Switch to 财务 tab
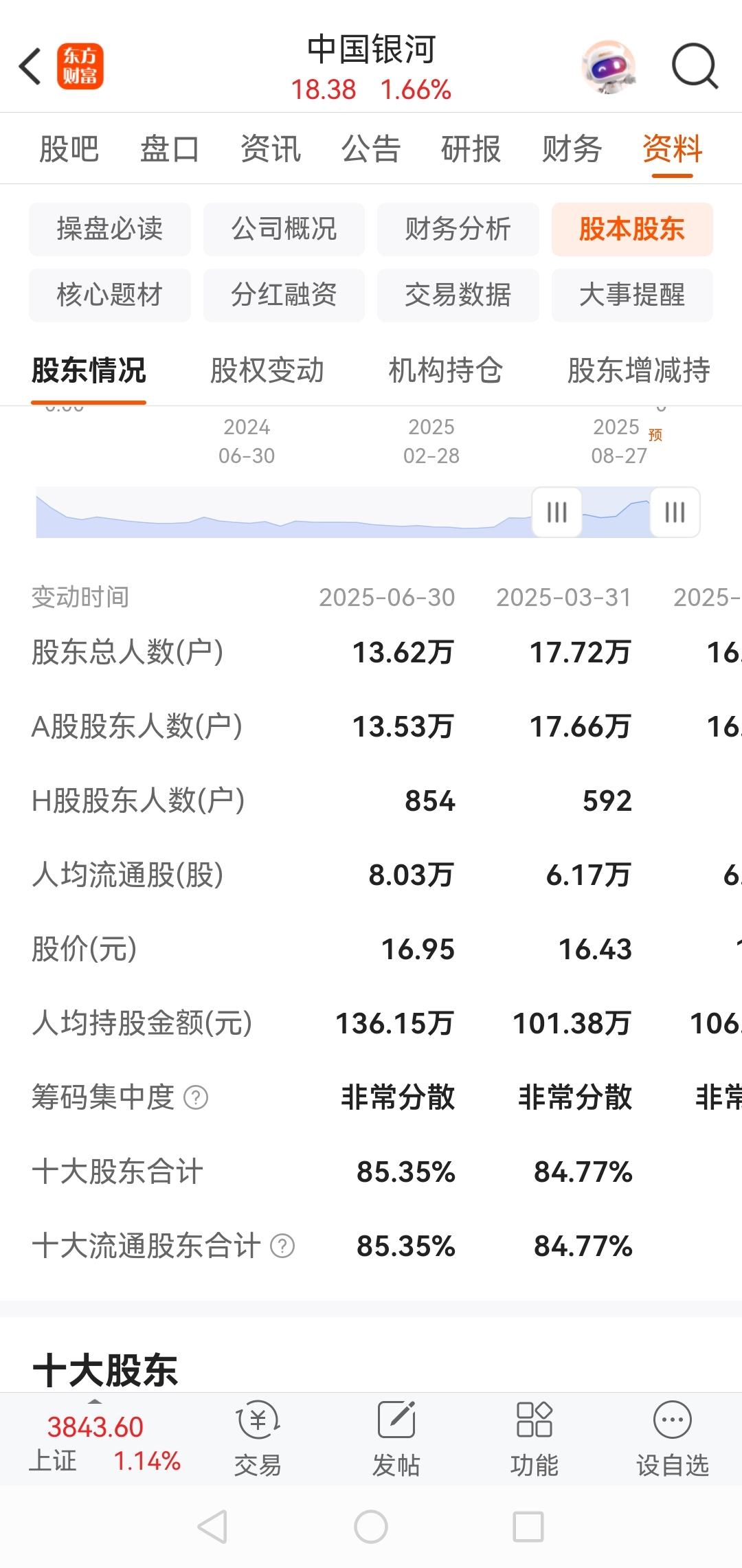The height and width of the screenshot is (1568, 742). pyautogui.click(x=572, y=149)
